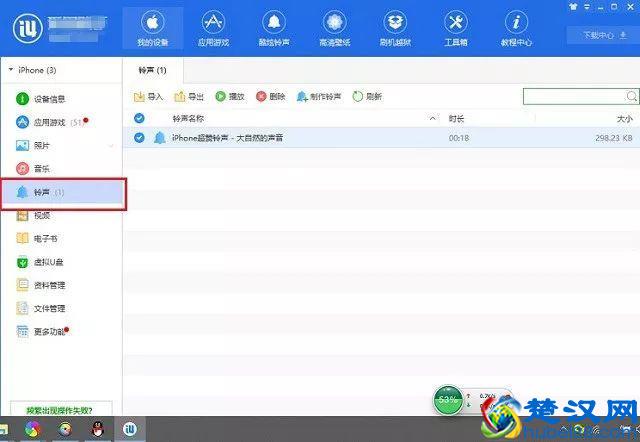Click the search magnifier icon
The image size is (640, 442).
coord(631,96)
